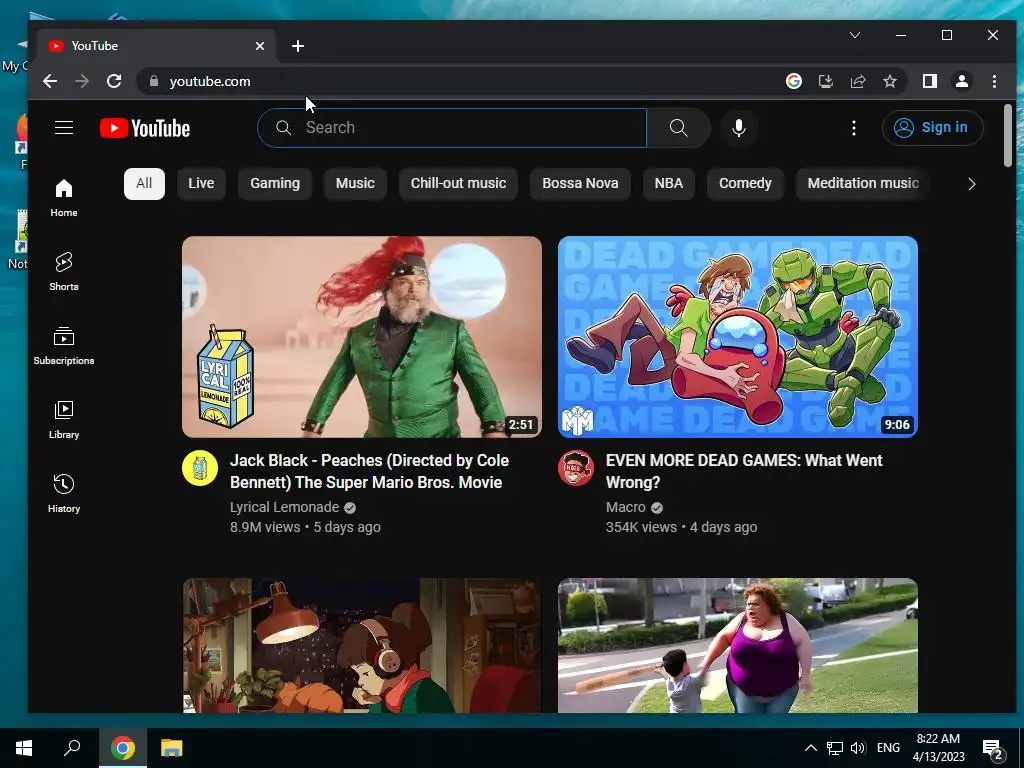Go to Home in sidebar
This screenshot has width=1024, height=768.
pos(63,198)
